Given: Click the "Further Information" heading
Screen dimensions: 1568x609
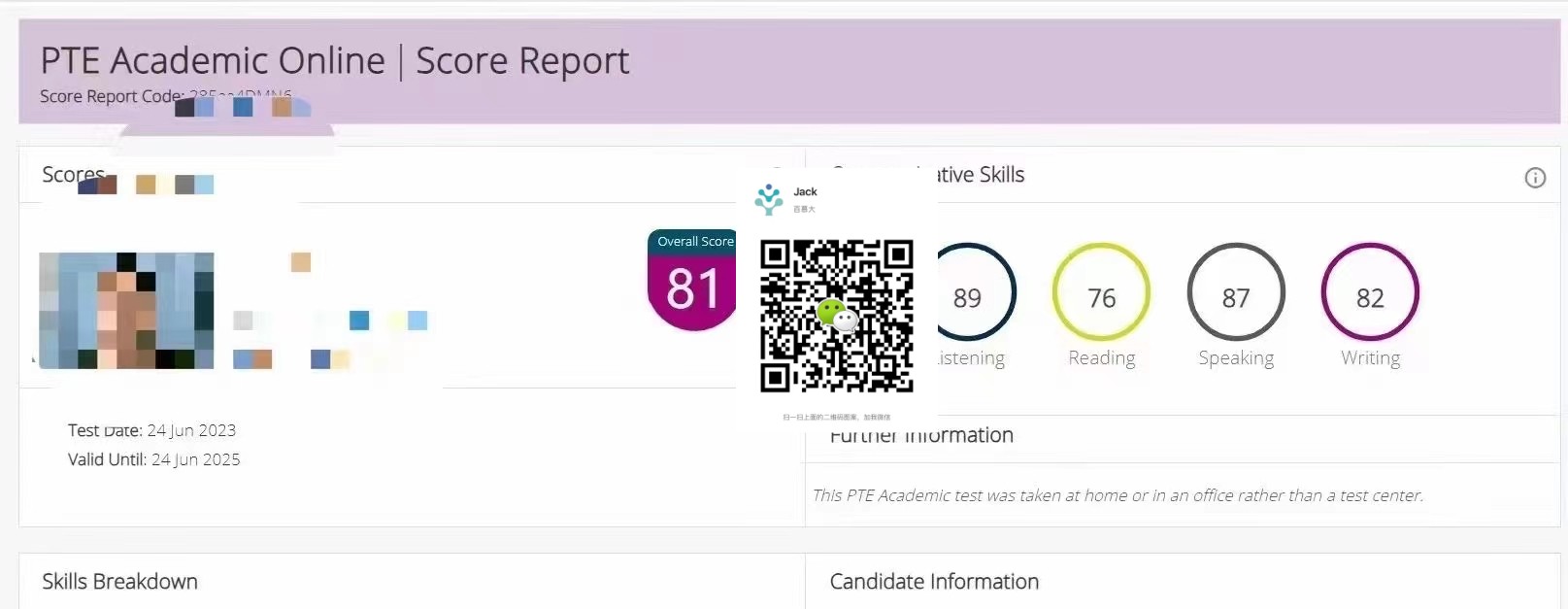Looking at the screenshot, I should 921,435.
